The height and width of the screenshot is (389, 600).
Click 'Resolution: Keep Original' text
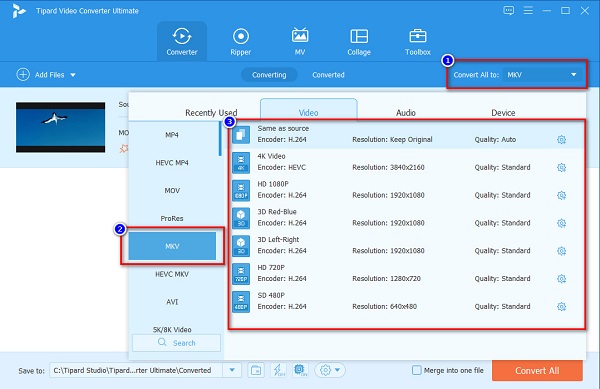point(392,140)
